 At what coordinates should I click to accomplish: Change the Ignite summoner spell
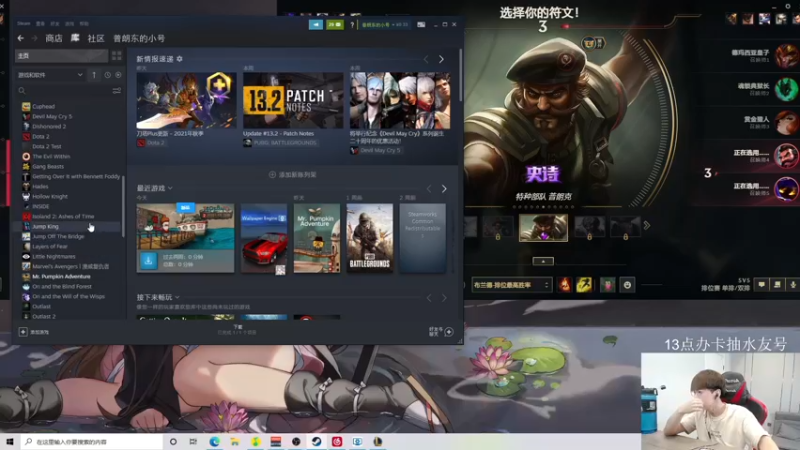click(565, 285)
